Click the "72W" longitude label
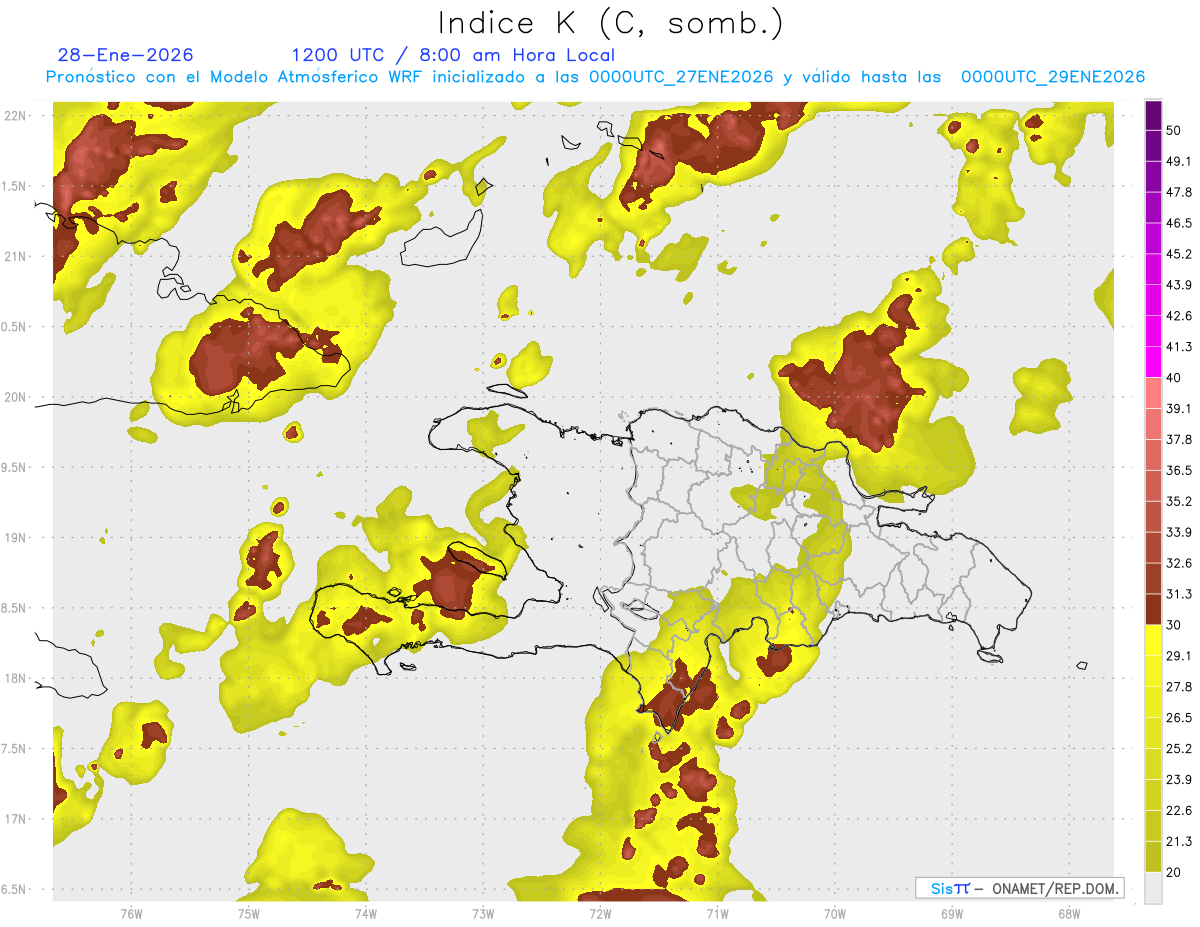This screenshot has height=927, width=1200. [x=600, y=913]
